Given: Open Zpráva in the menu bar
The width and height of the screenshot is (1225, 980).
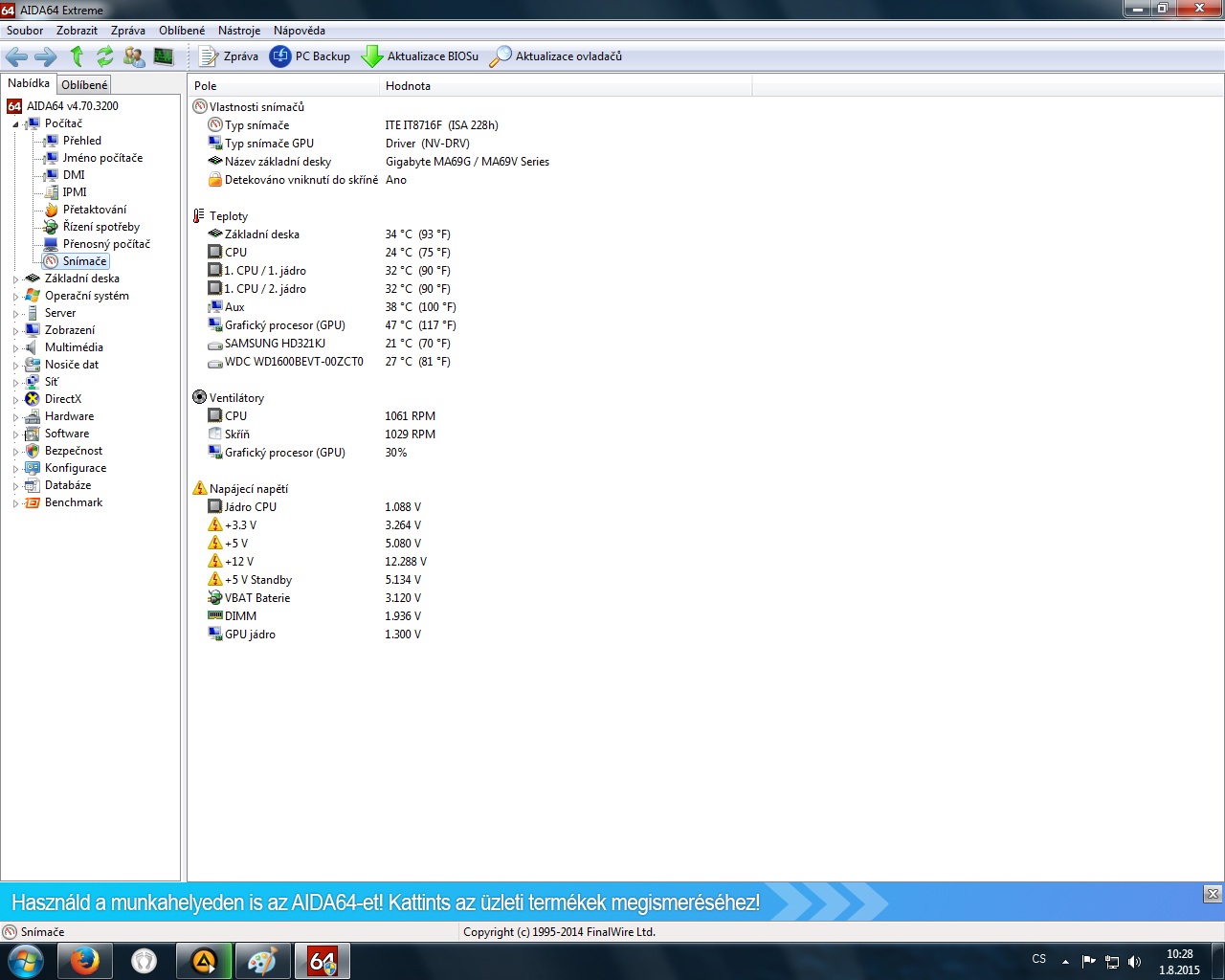Looking at the screenshot, I should (x=128, y=31).
